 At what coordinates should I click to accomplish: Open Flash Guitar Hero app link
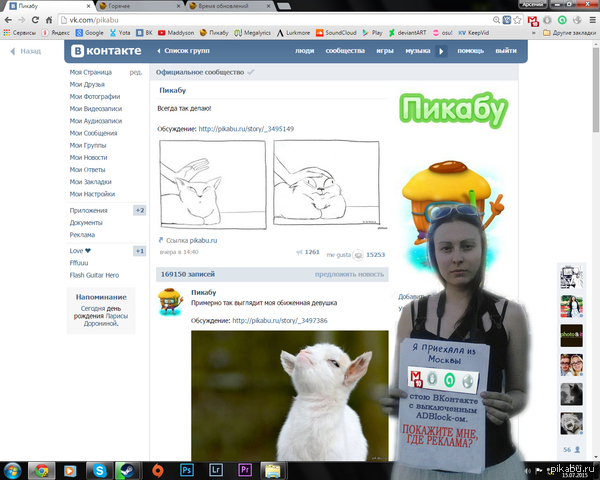(x=94, y=275)
